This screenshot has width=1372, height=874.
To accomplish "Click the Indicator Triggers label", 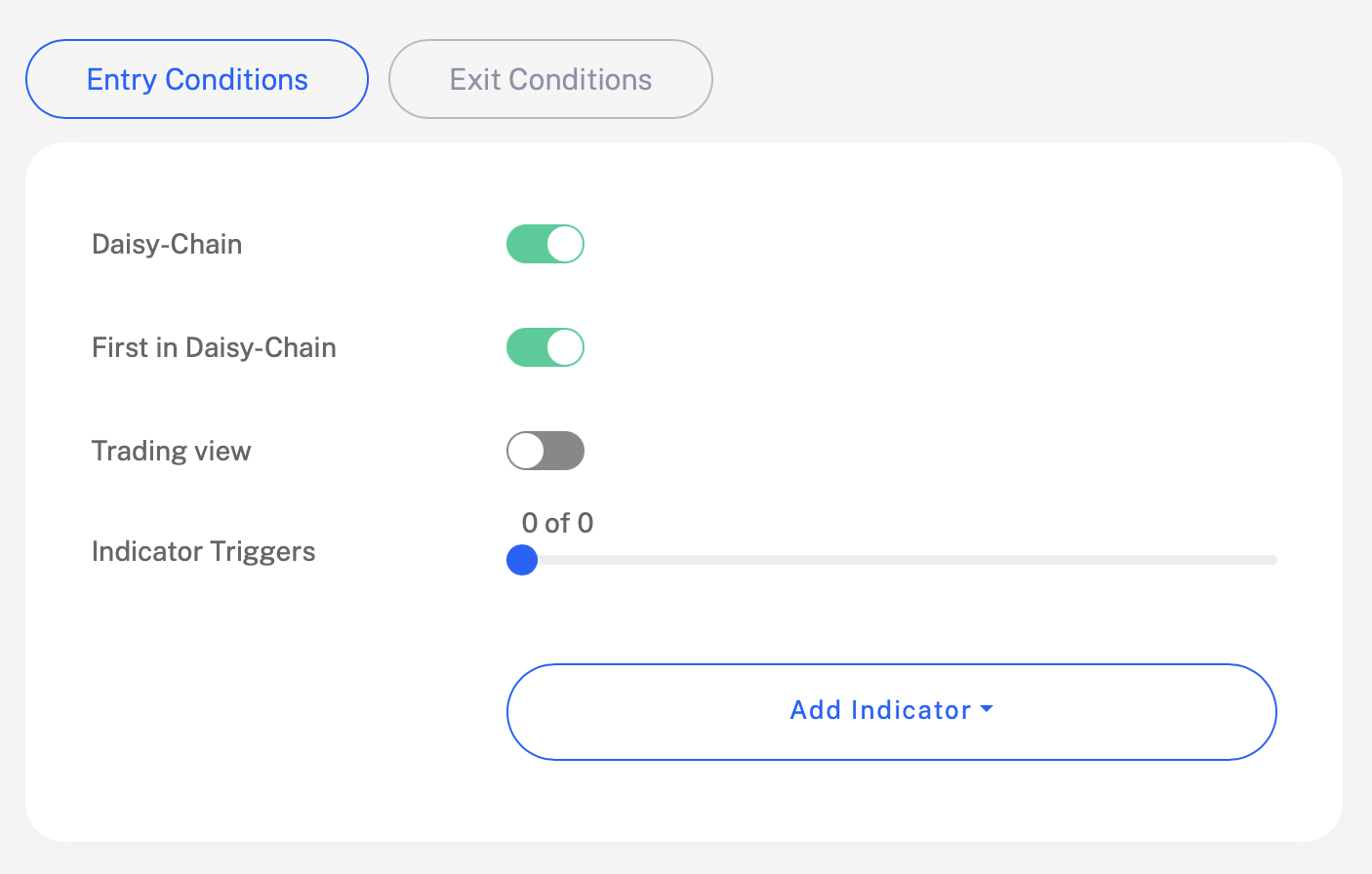I will click(203, 551).
